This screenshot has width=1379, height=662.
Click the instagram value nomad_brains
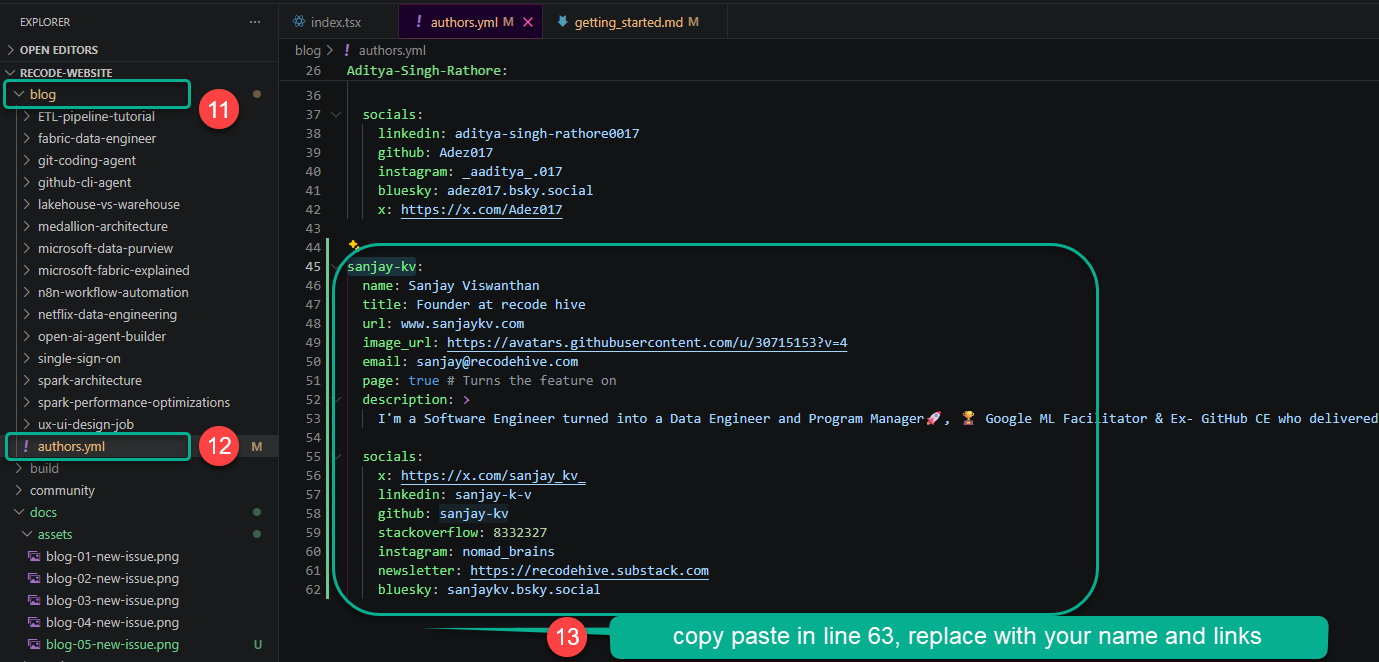click(509, 552)
